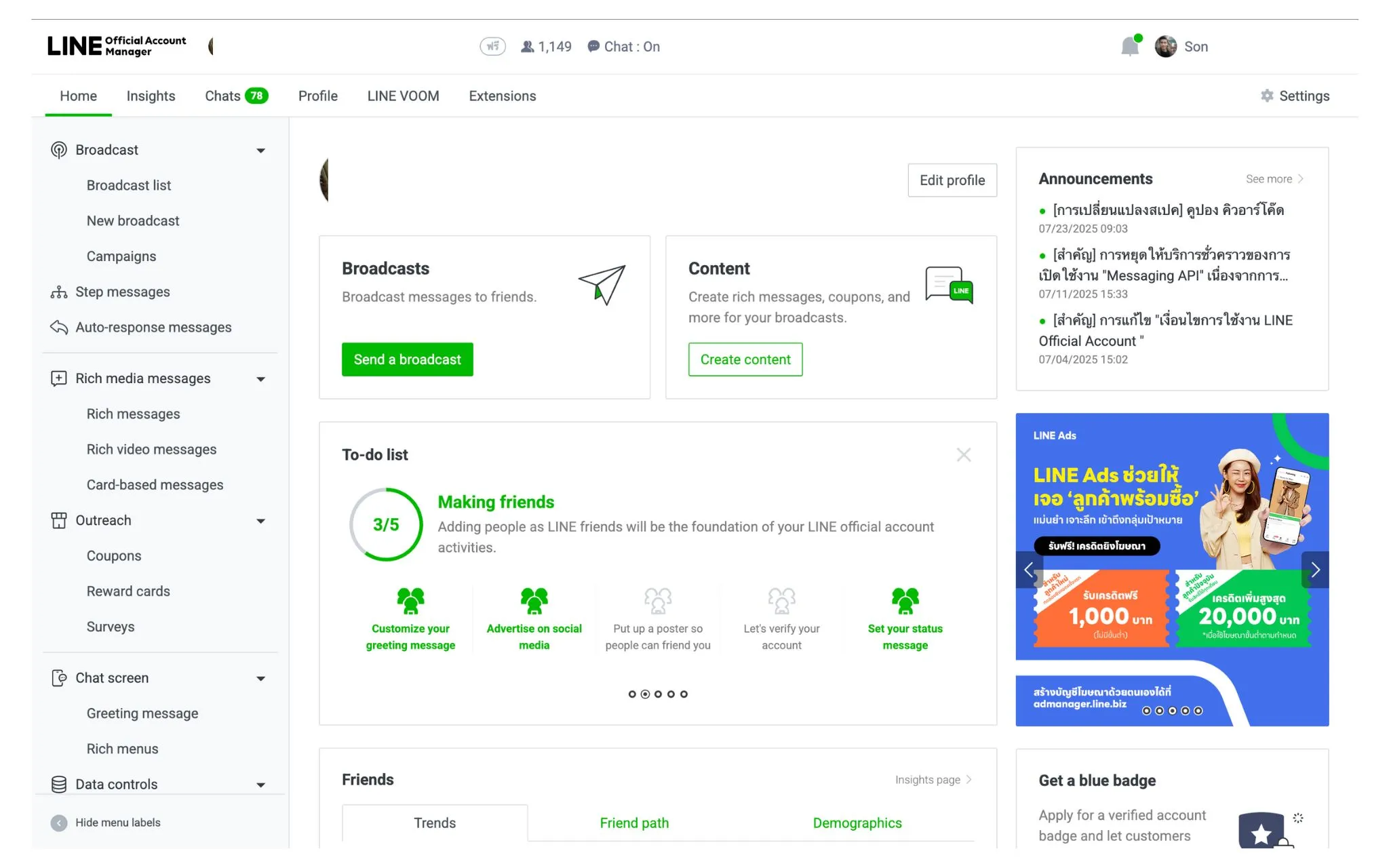
Task: Open the notifications bell
Action: [x=1130, y=46]
